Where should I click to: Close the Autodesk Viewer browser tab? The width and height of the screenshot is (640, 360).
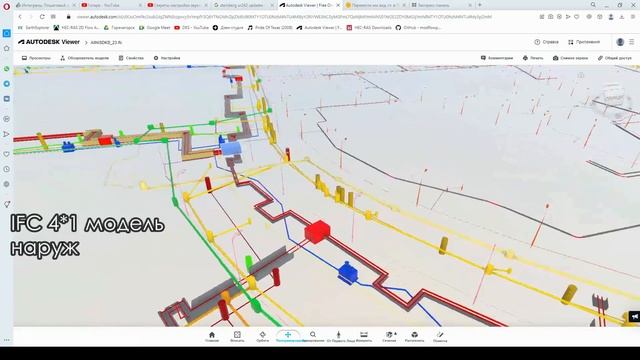pyautogui.click(x=338, y=5)
